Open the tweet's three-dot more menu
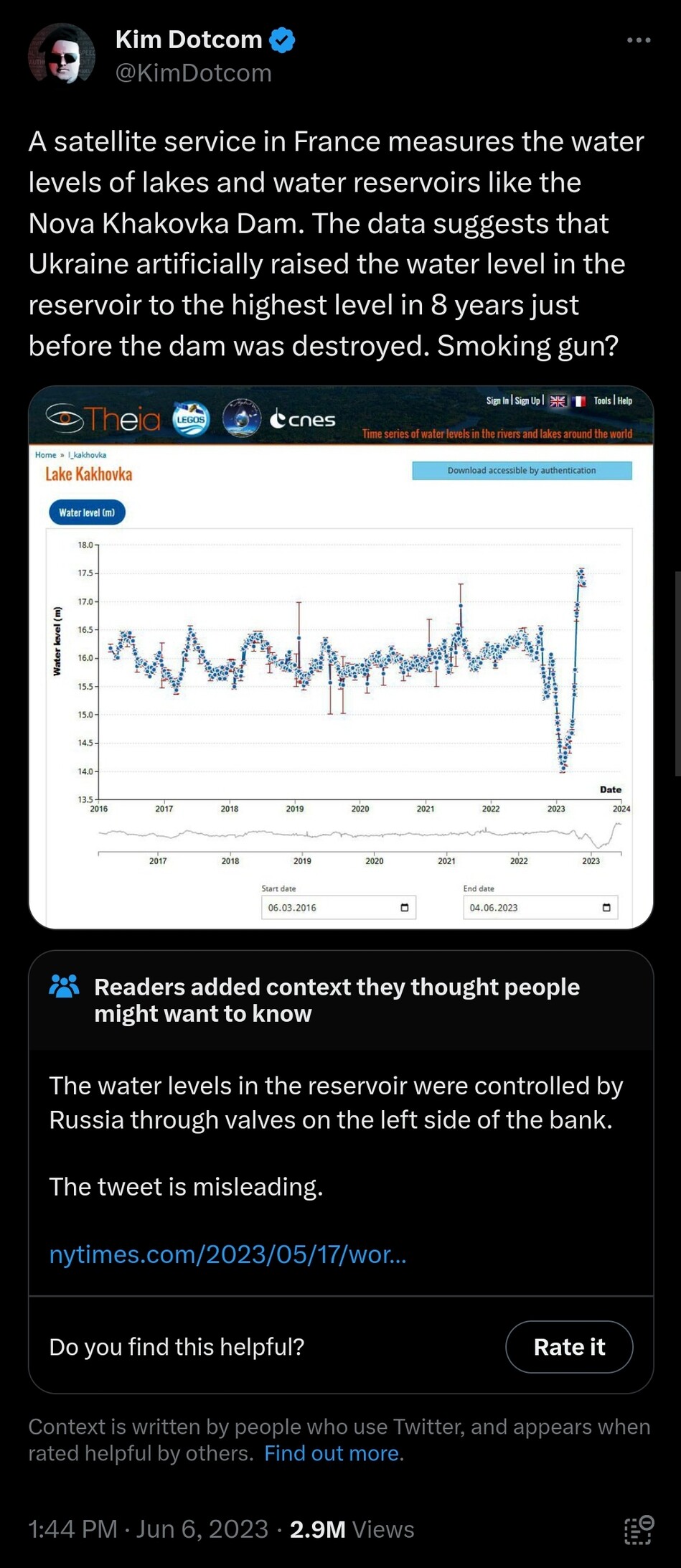Screen dimensions: 681x1568 click(x=638, y=40)
